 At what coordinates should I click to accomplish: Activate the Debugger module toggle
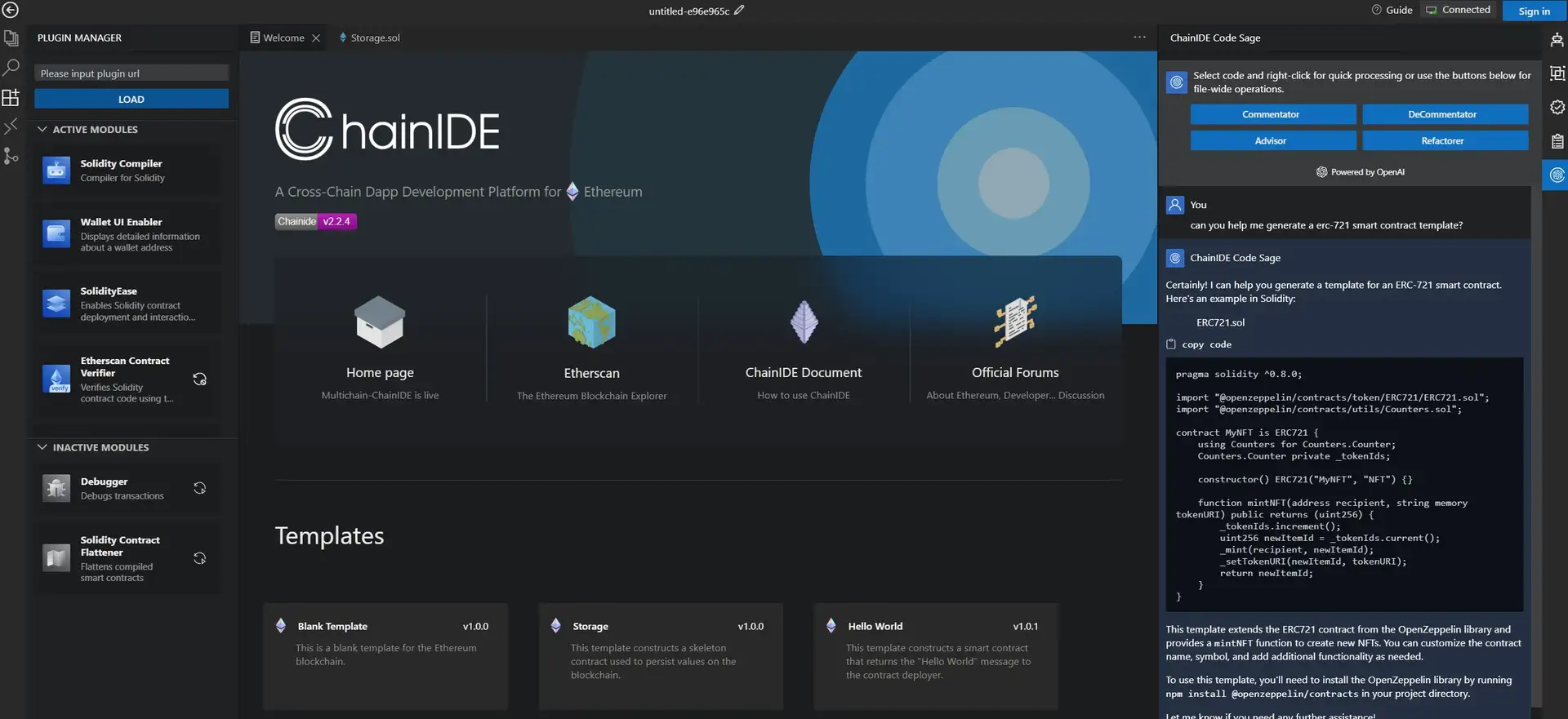point(199,488)
